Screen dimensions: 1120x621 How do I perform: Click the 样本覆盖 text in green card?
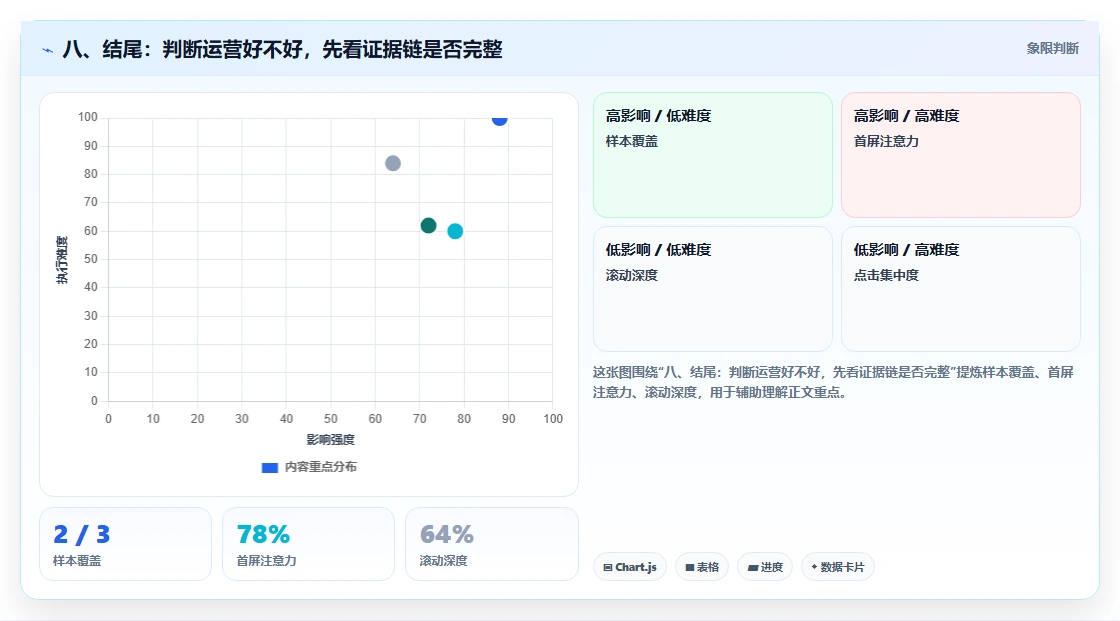click(631, 141)
